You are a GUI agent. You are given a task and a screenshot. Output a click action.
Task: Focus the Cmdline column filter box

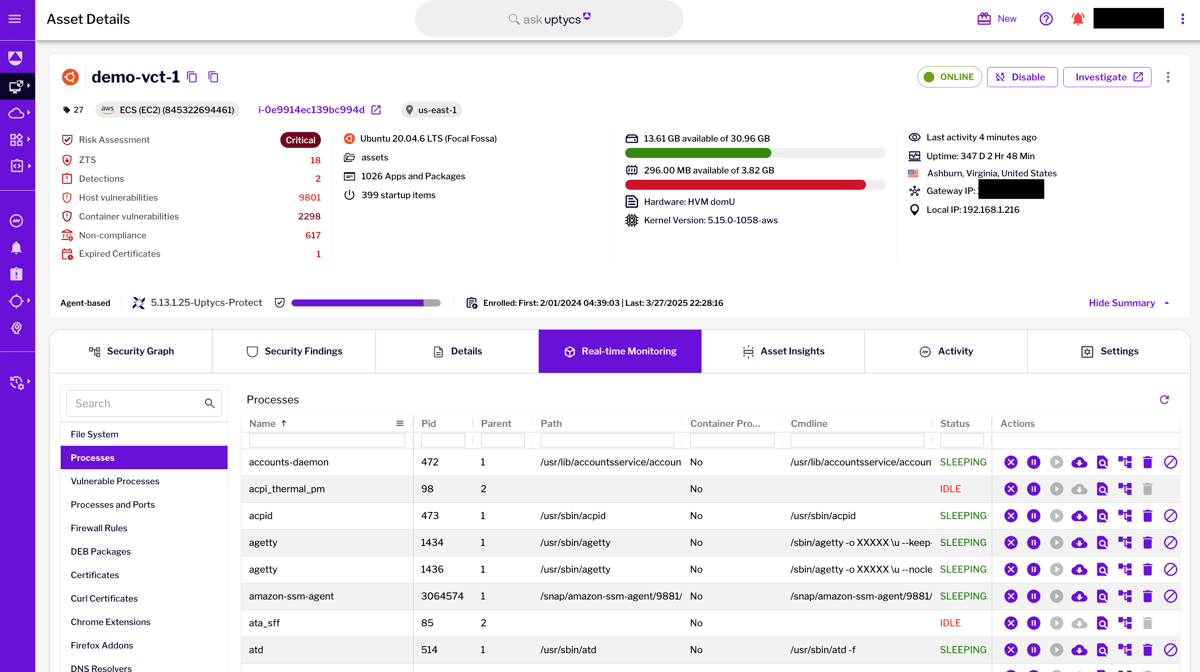coord(857,440)
